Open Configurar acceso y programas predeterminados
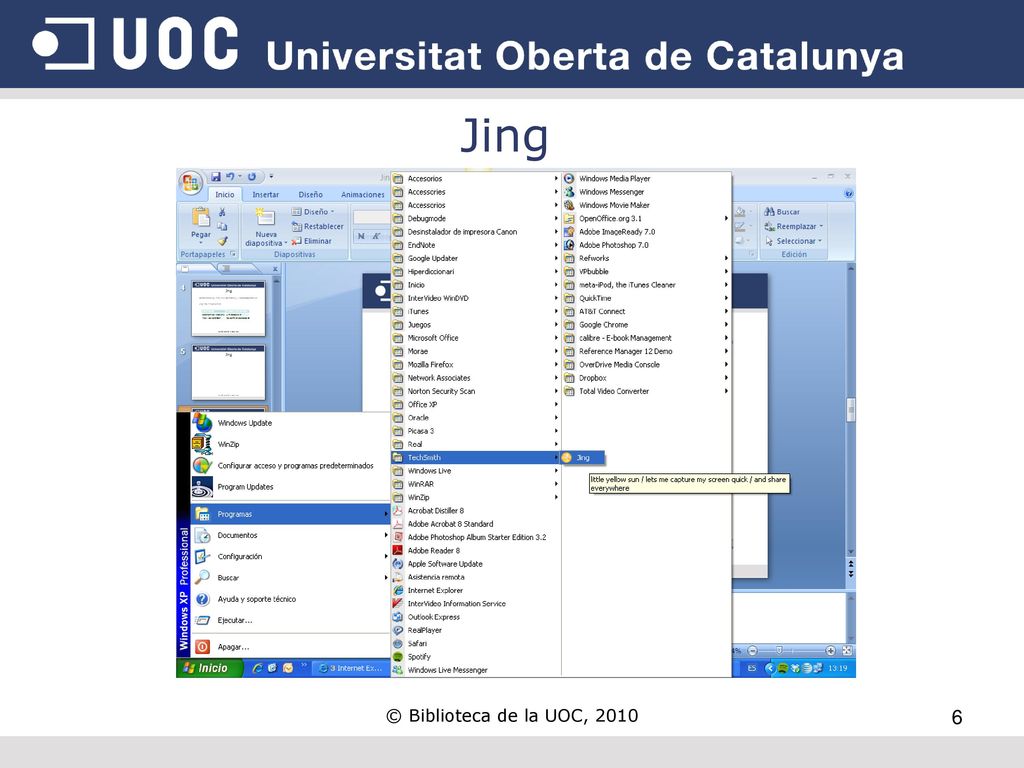Image resolution: width=1024 pixels, height=768 pixels. [291, 466]
